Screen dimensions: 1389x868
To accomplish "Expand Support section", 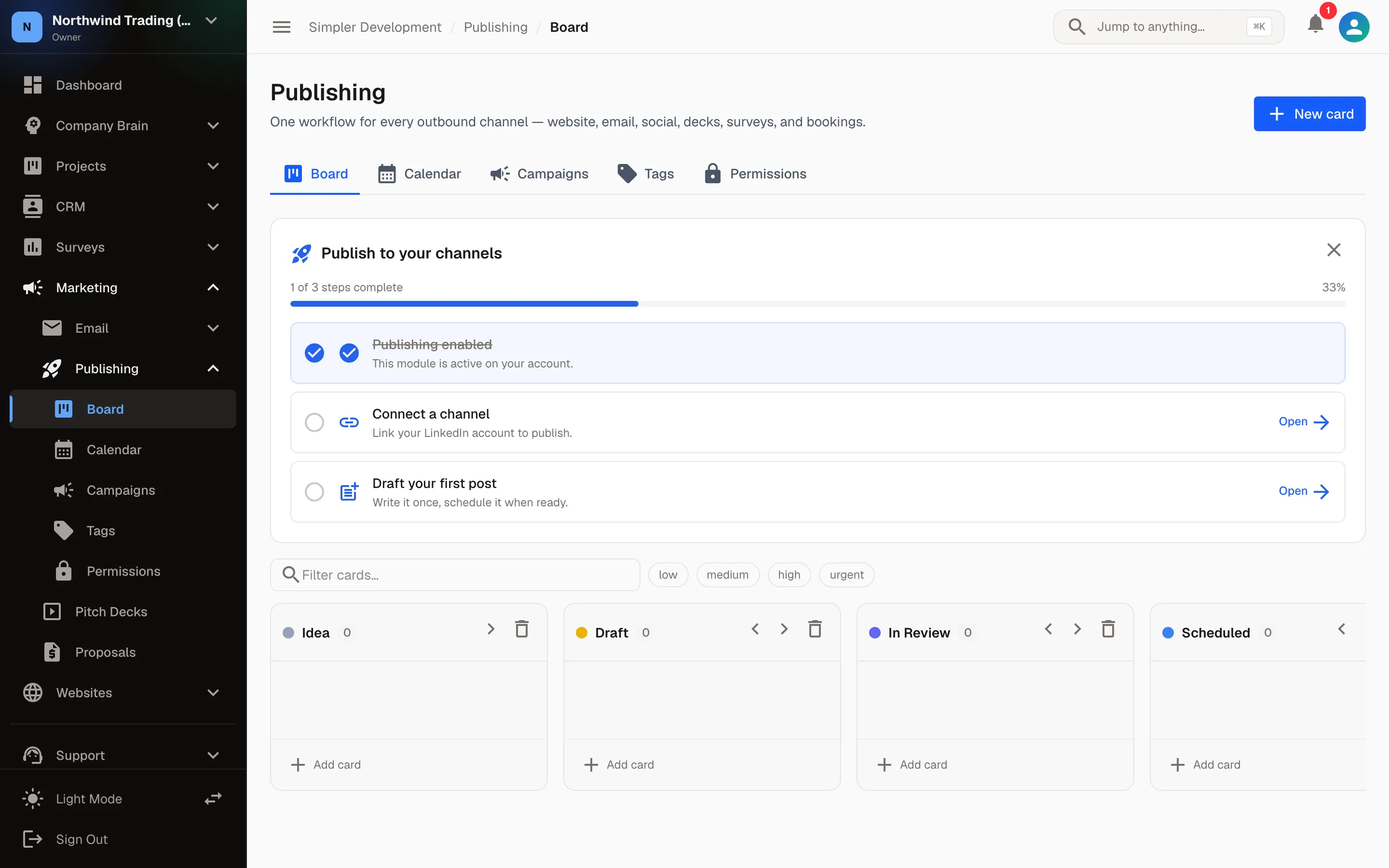I will 213,755.
